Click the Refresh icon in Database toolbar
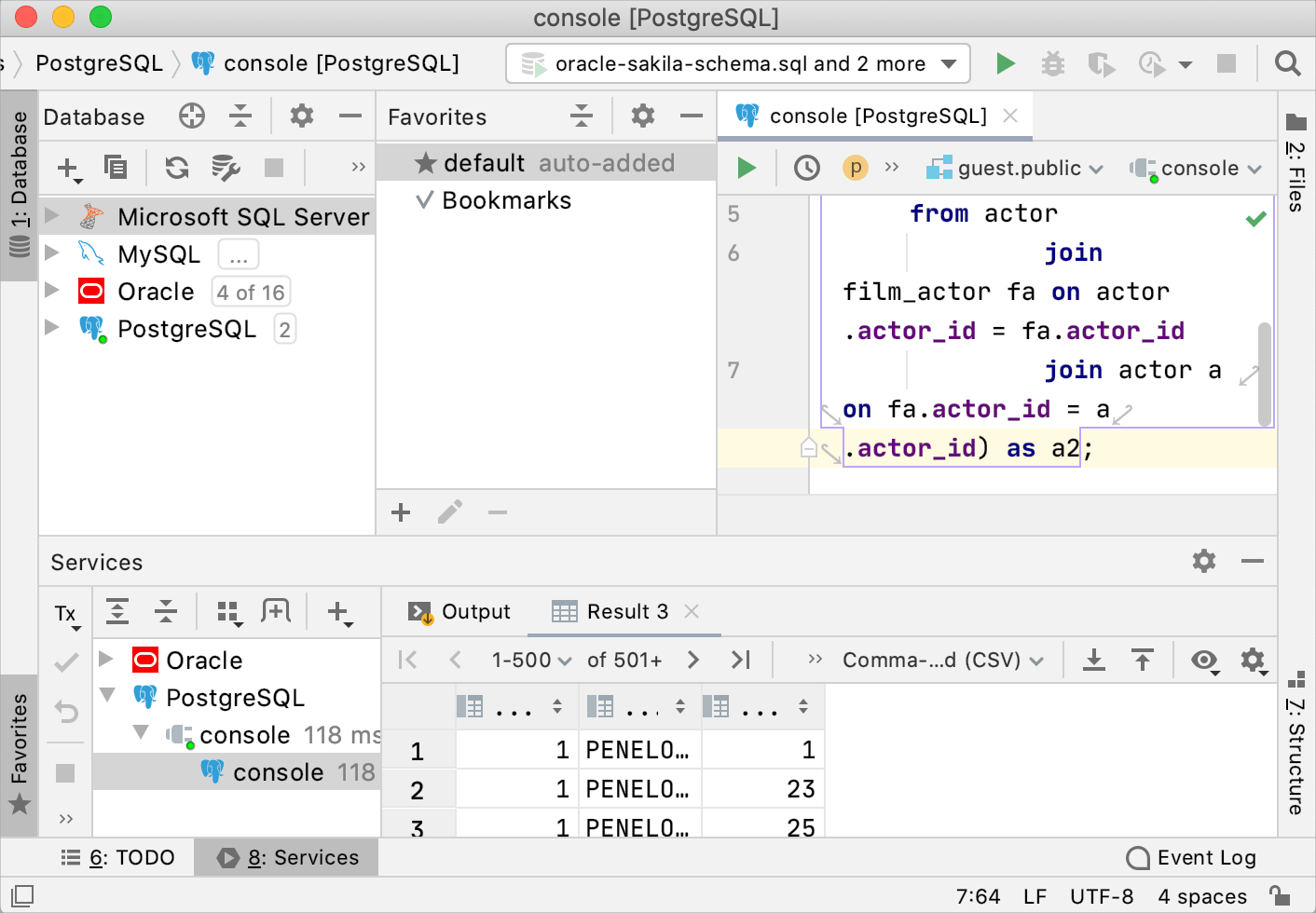The width and height of the screenshot is (1316, 913). click(176, 168)
